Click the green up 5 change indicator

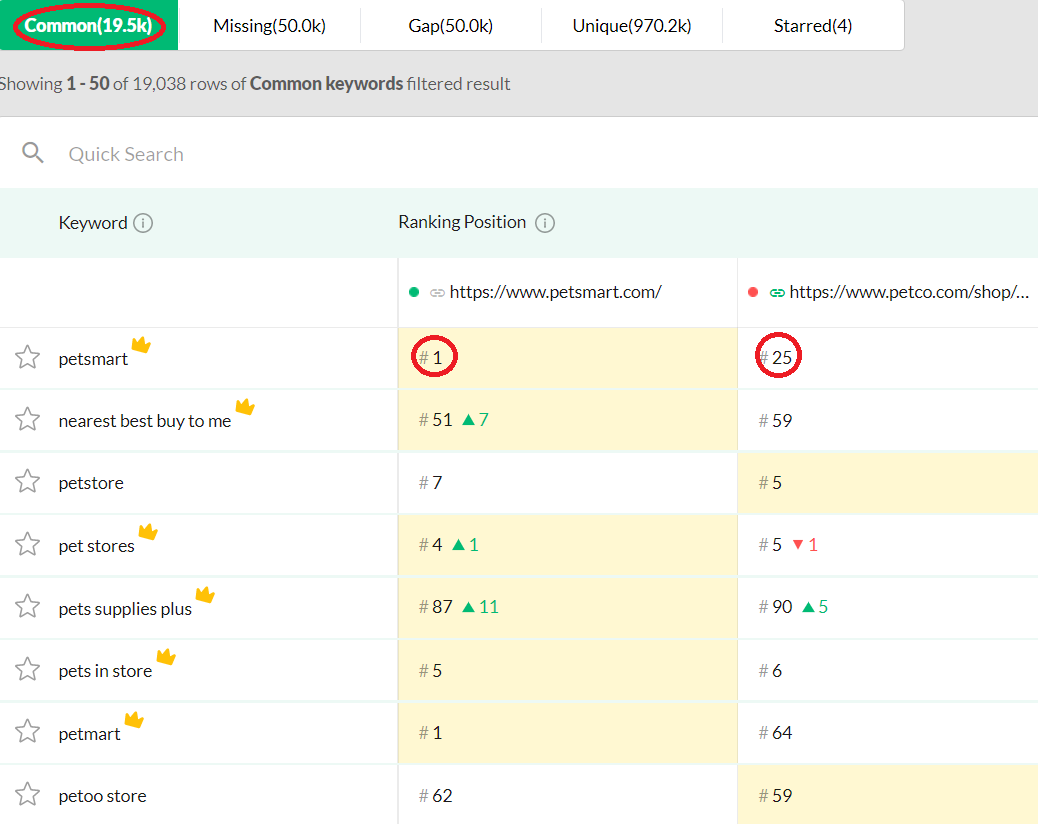[x=815, y=608]
